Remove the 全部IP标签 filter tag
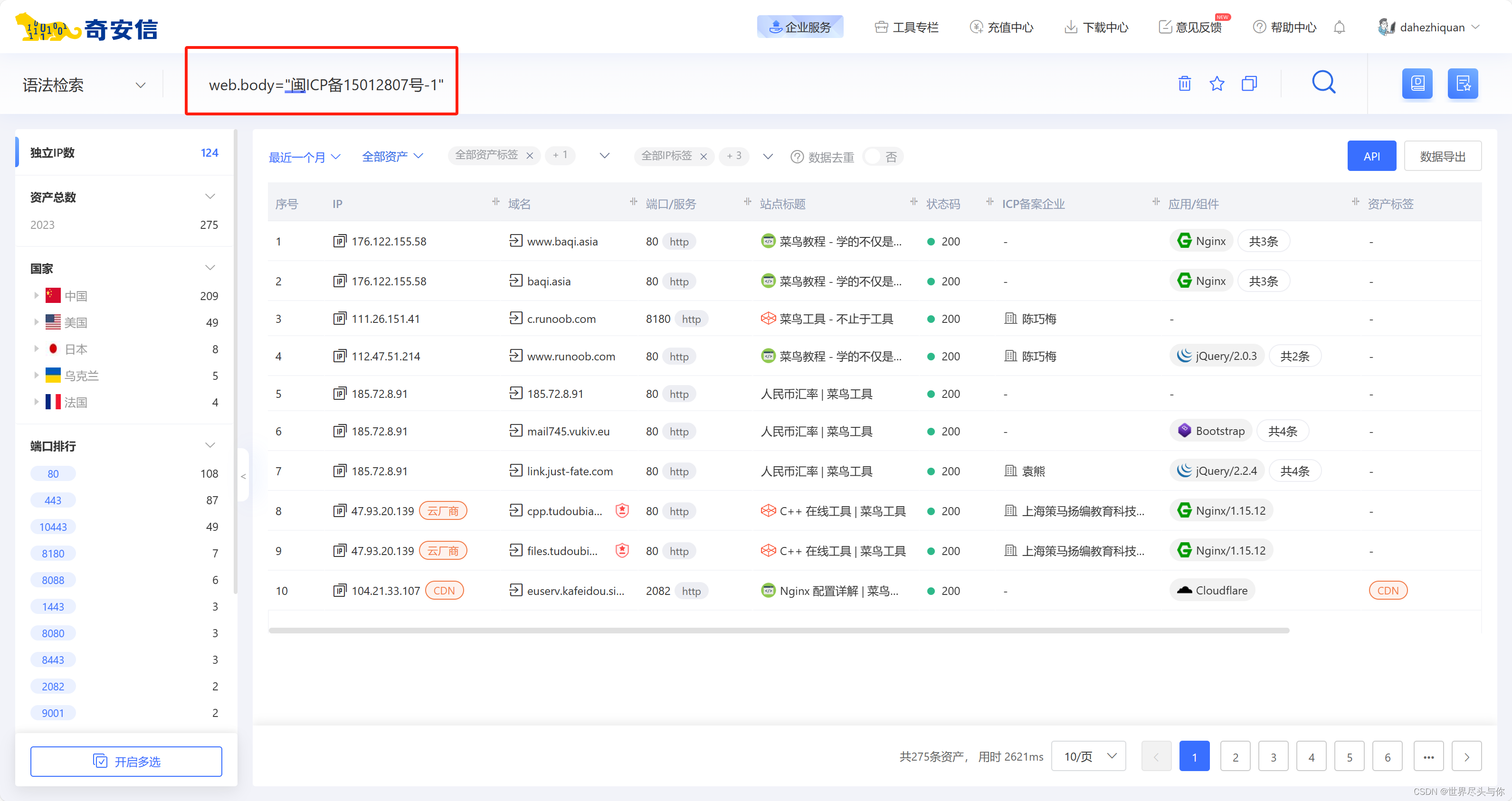 click(703, 156)
